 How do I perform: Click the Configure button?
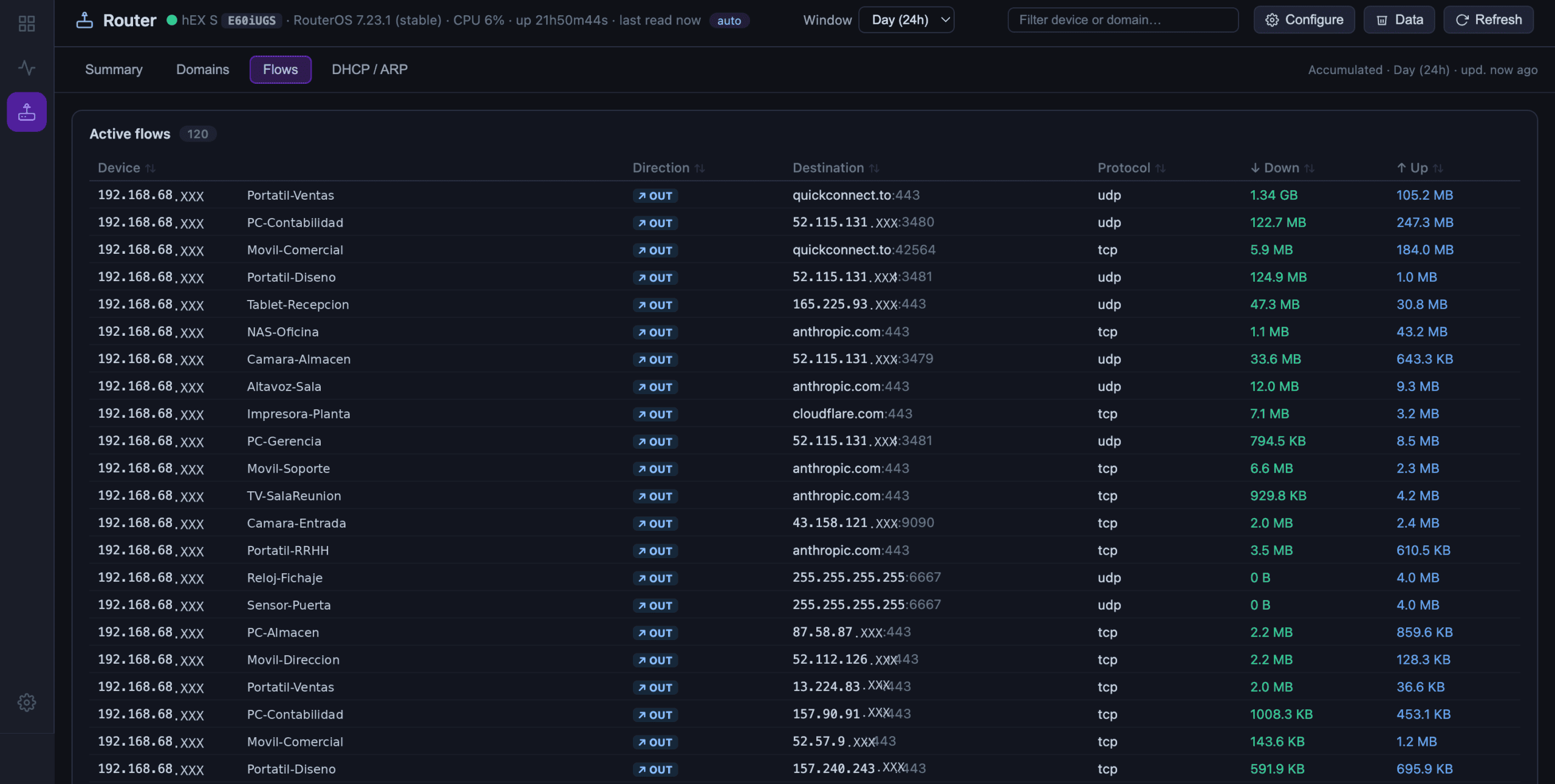tap(1304, 20)
